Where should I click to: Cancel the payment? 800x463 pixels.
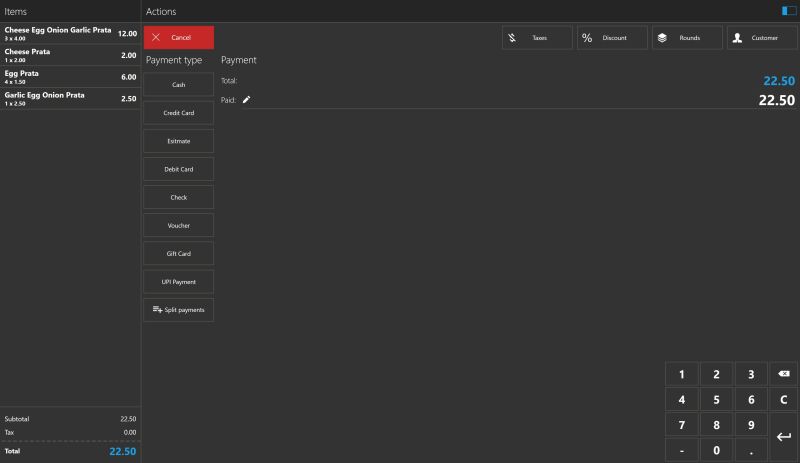(x=179, y=38)
